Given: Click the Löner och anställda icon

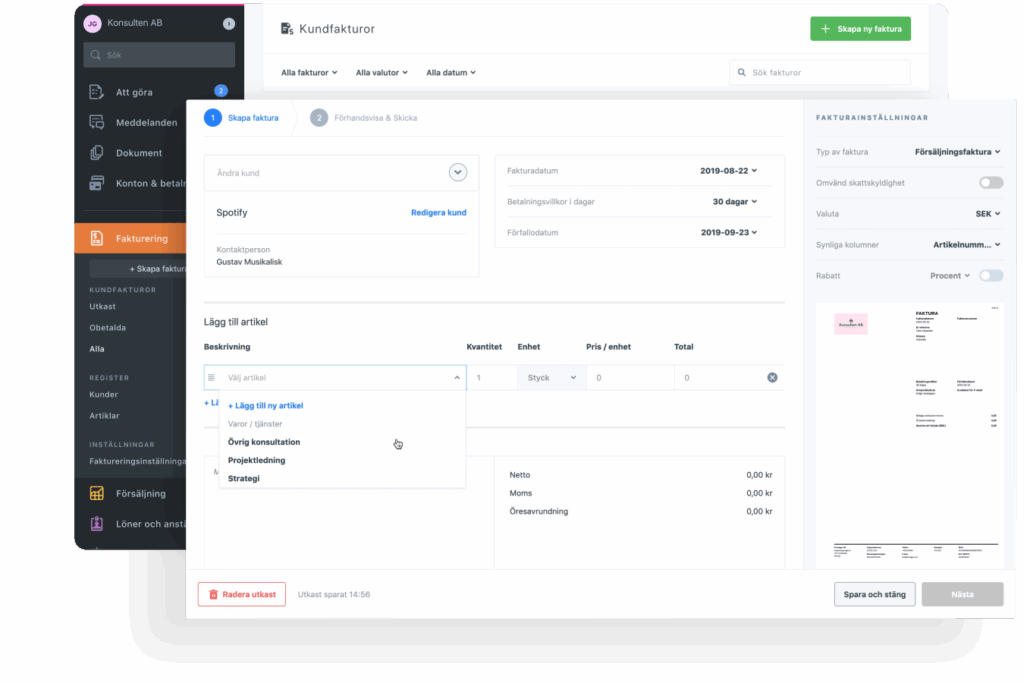Looking at the screenshot, I should coord(97,524).
